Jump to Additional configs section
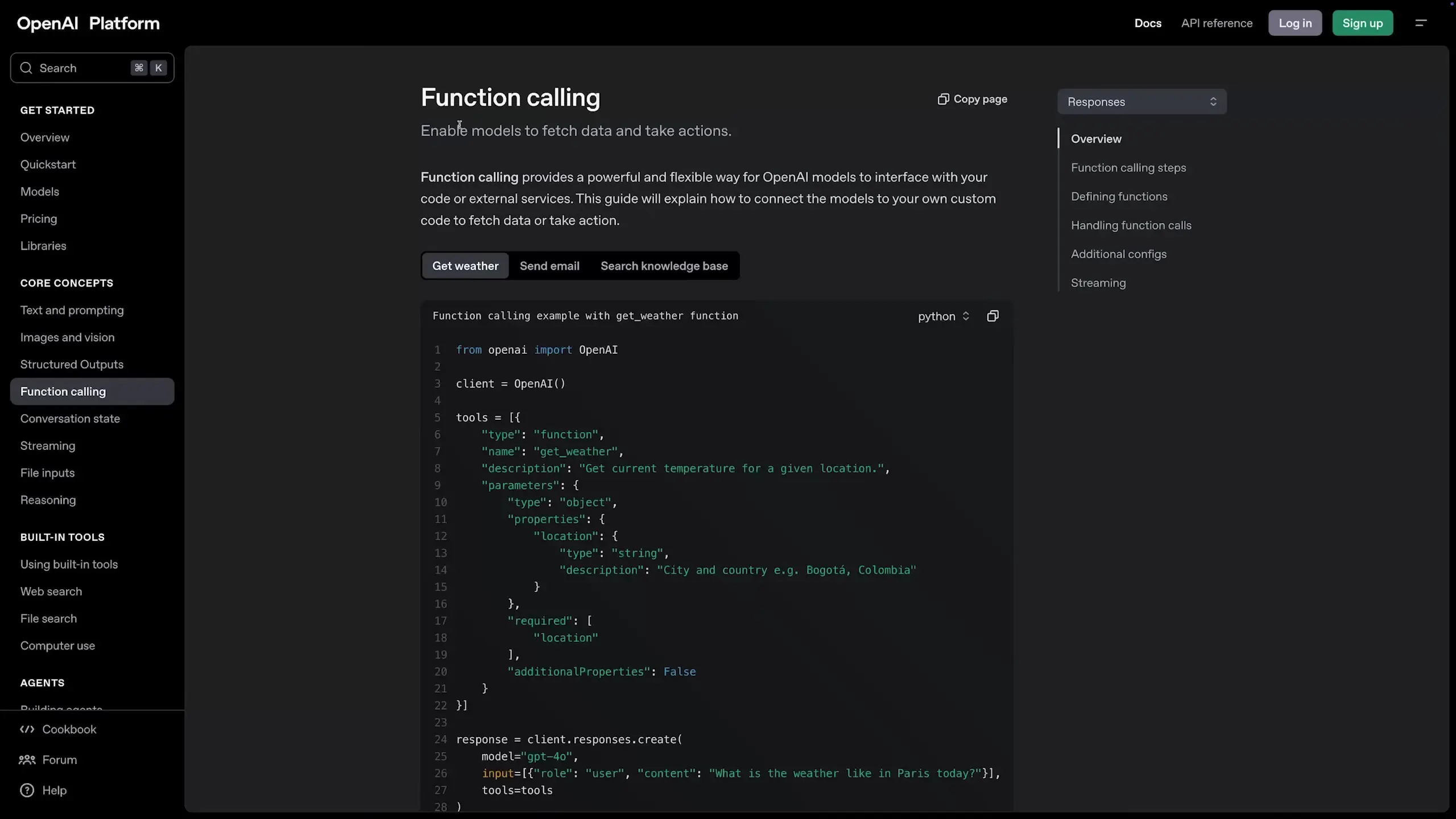 1118,254
